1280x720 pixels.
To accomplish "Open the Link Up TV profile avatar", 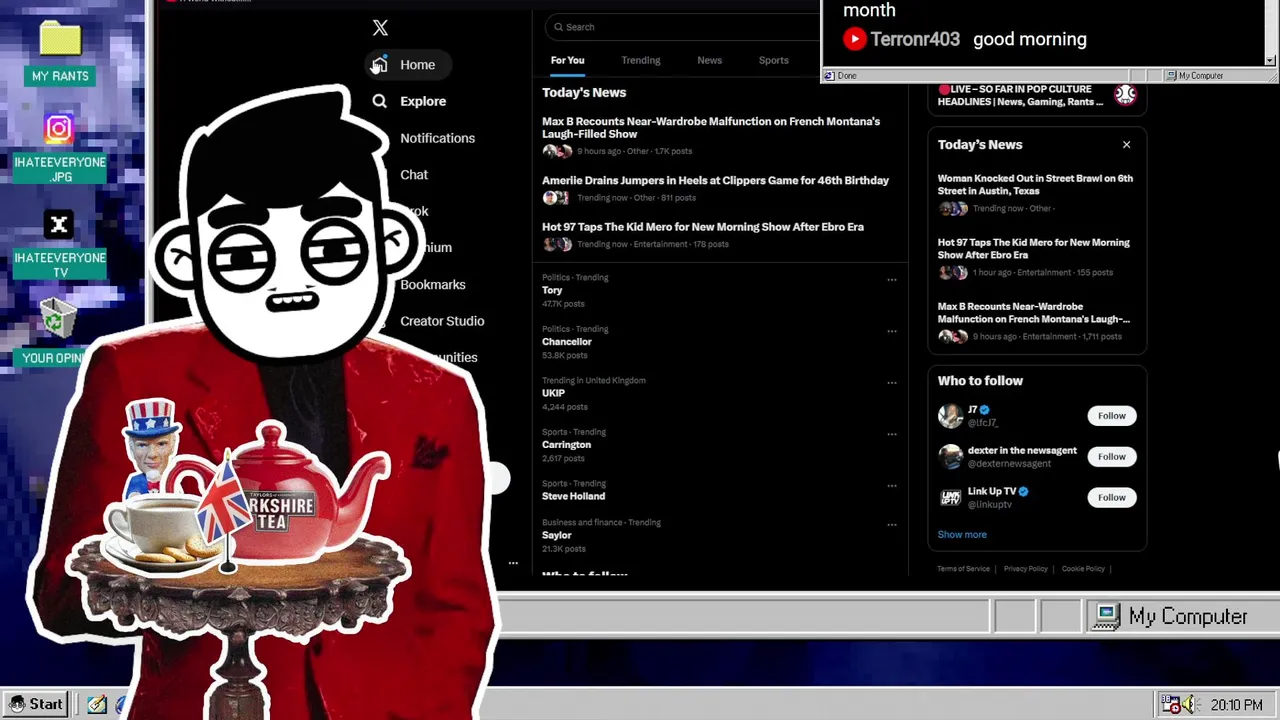I will click(950, 498).
